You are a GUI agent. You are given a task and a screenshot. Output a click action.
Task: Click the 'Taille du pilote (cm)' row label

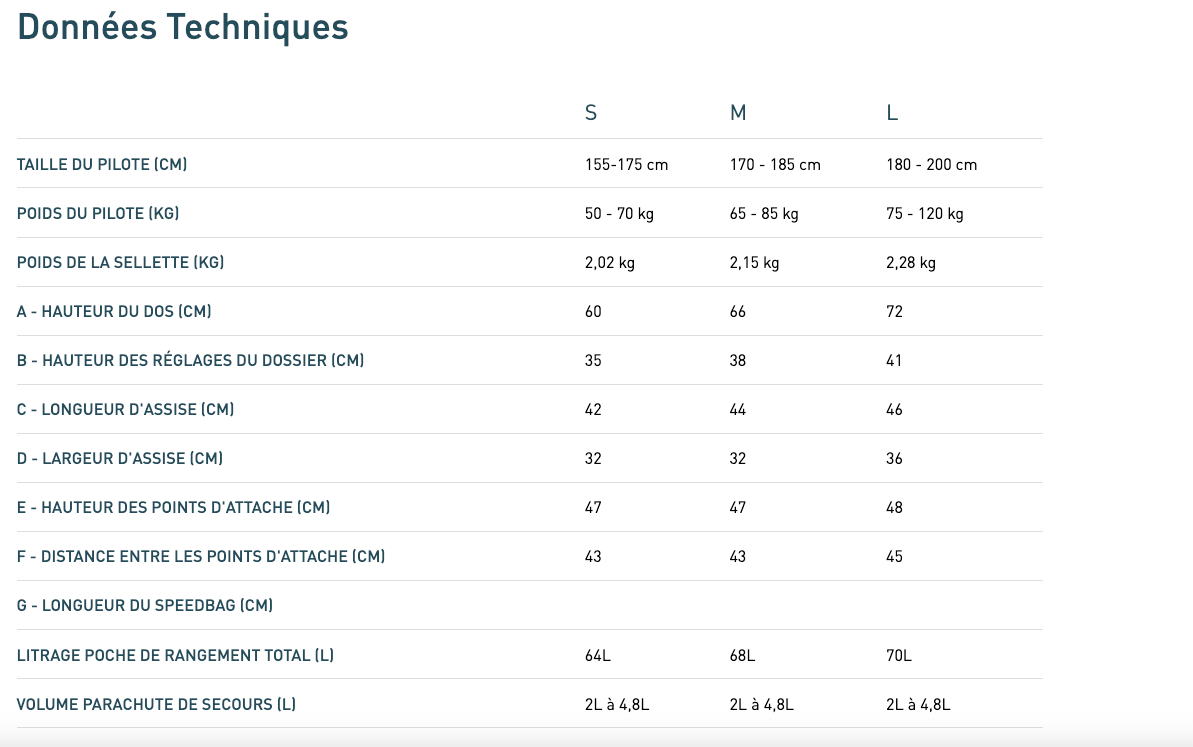coord(102,164)
